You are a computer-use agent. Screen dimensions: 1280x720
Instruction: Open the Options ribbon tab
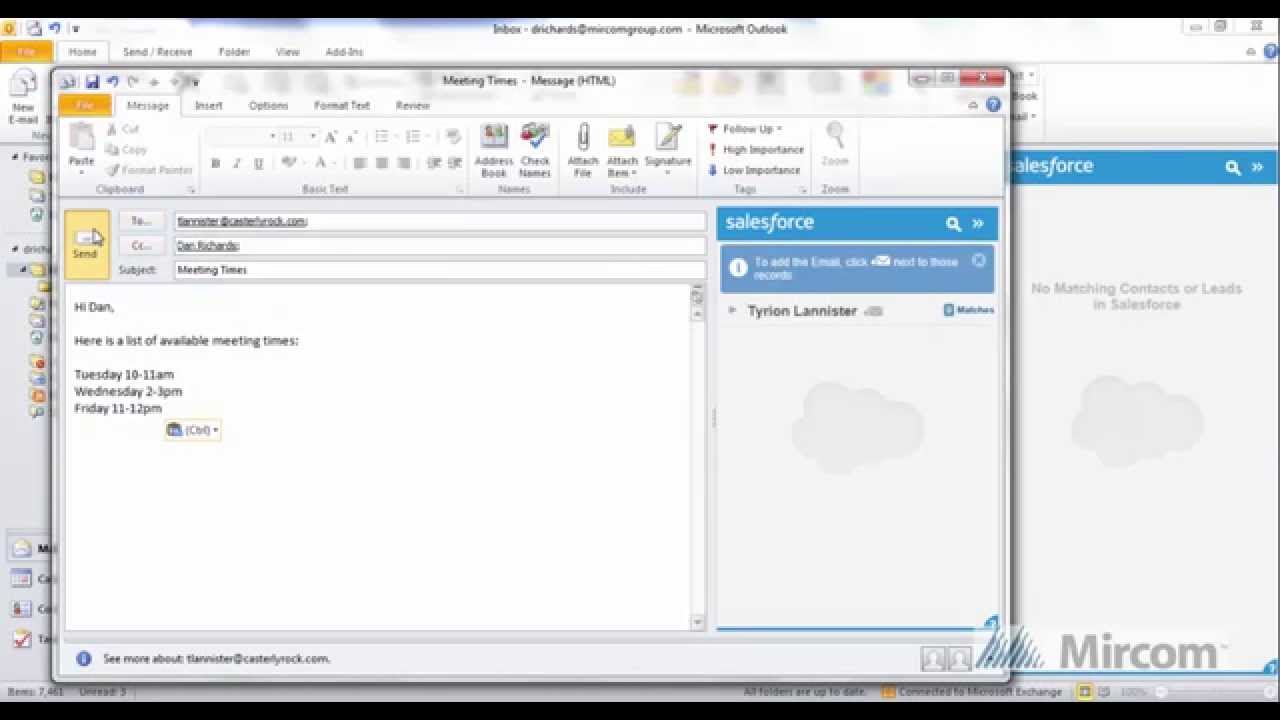pyautogui.click(x=268, y=105)
